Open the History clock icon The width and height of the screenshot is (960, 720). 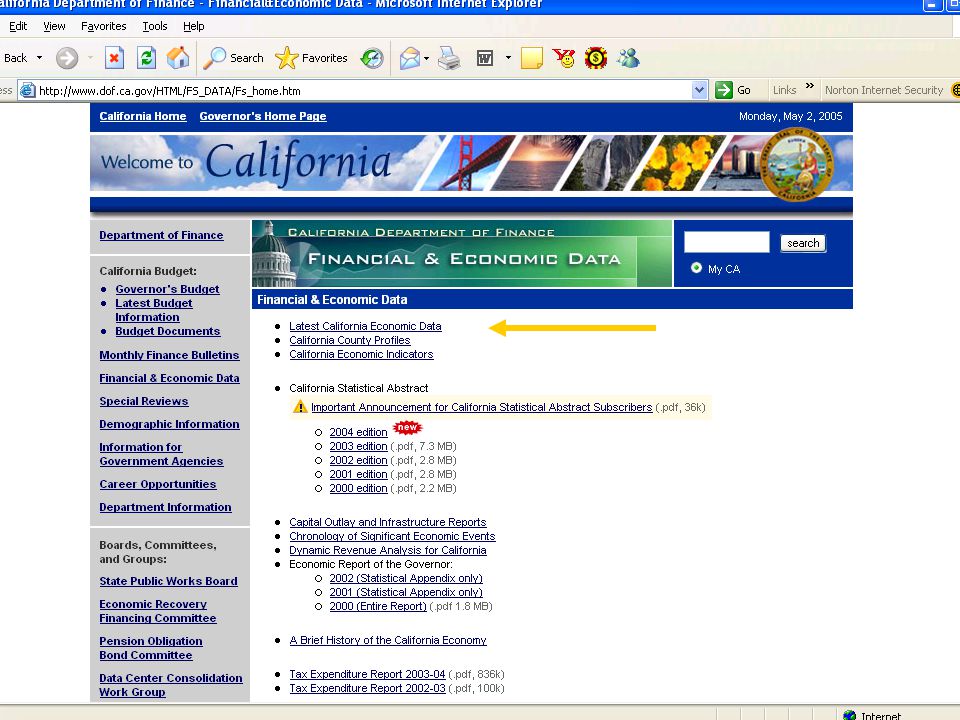(372, 58)
